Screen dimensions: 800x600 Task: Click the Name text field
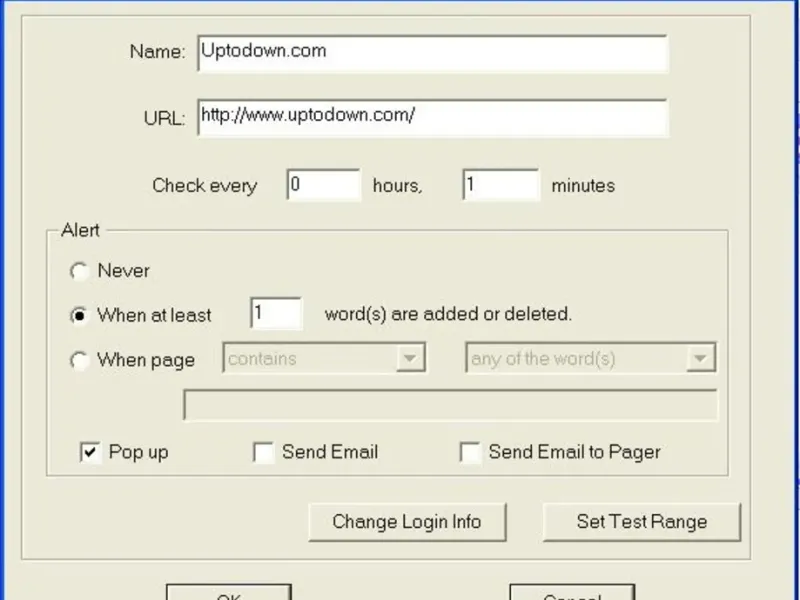(x=433, y=54)
